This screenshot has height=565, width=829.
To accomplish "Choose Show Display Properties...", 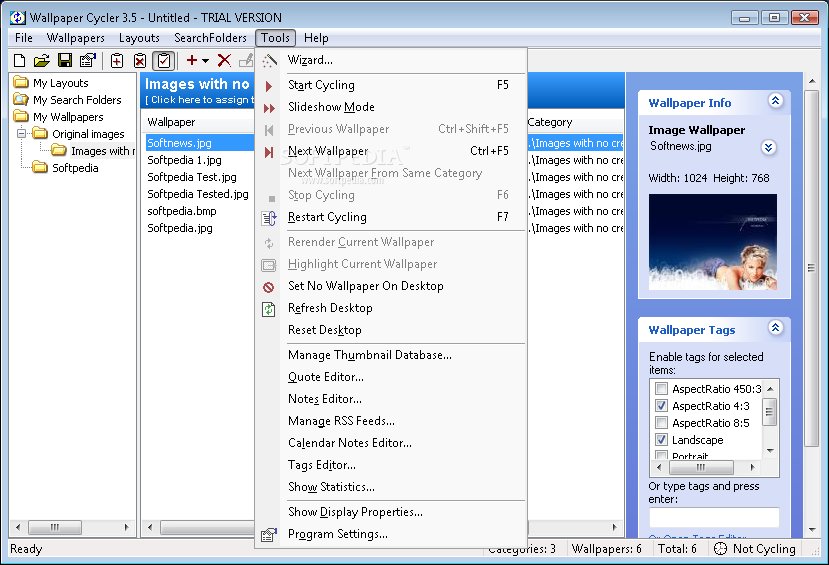I will pos(391,512).
